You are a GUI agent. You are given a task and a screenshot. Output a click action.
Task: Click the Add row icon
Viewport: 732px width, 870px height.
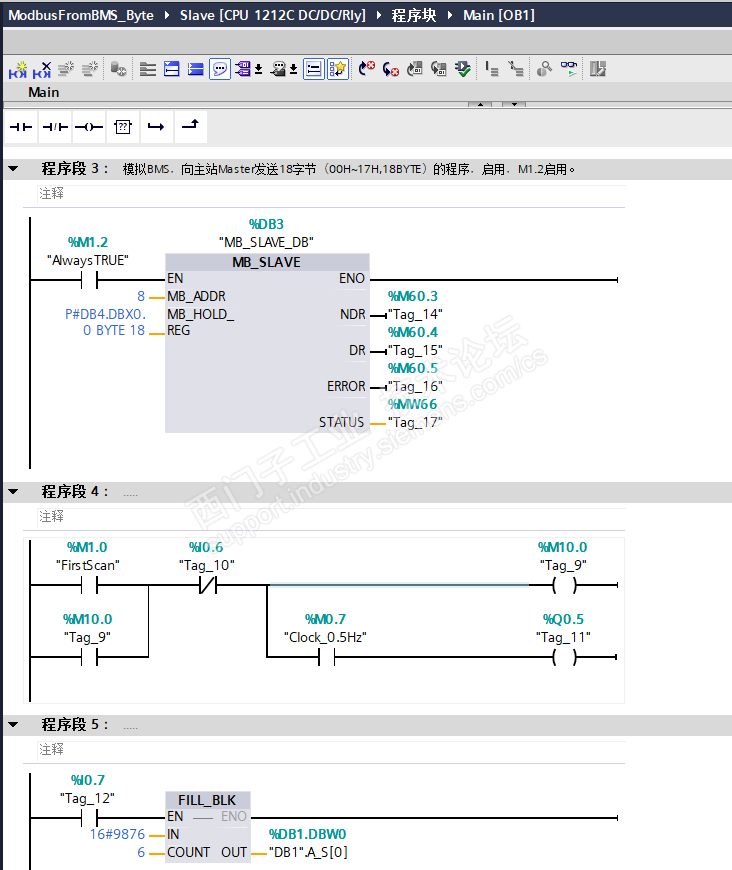90,69
